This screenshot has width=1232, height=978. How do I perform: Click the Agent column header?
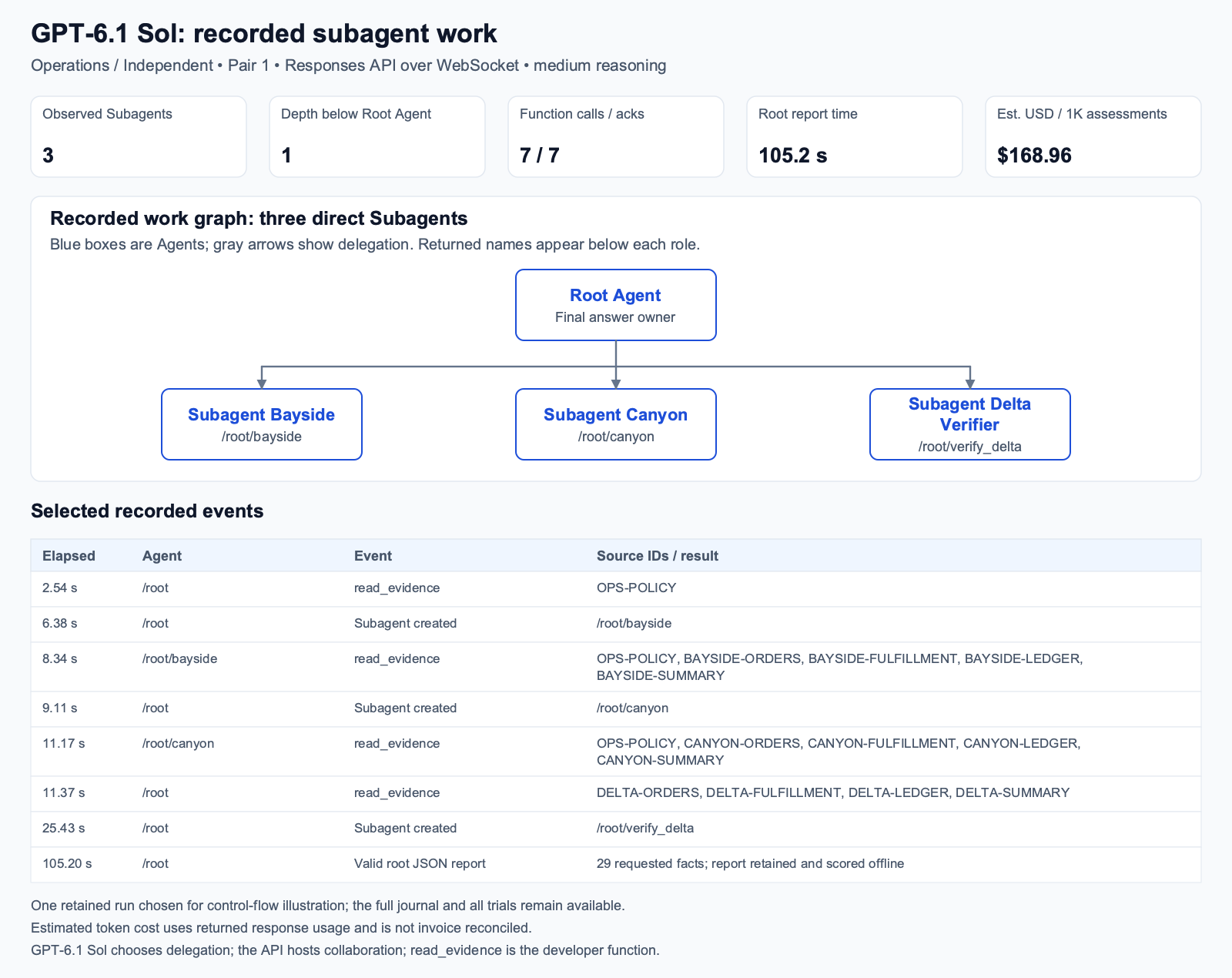162,556
